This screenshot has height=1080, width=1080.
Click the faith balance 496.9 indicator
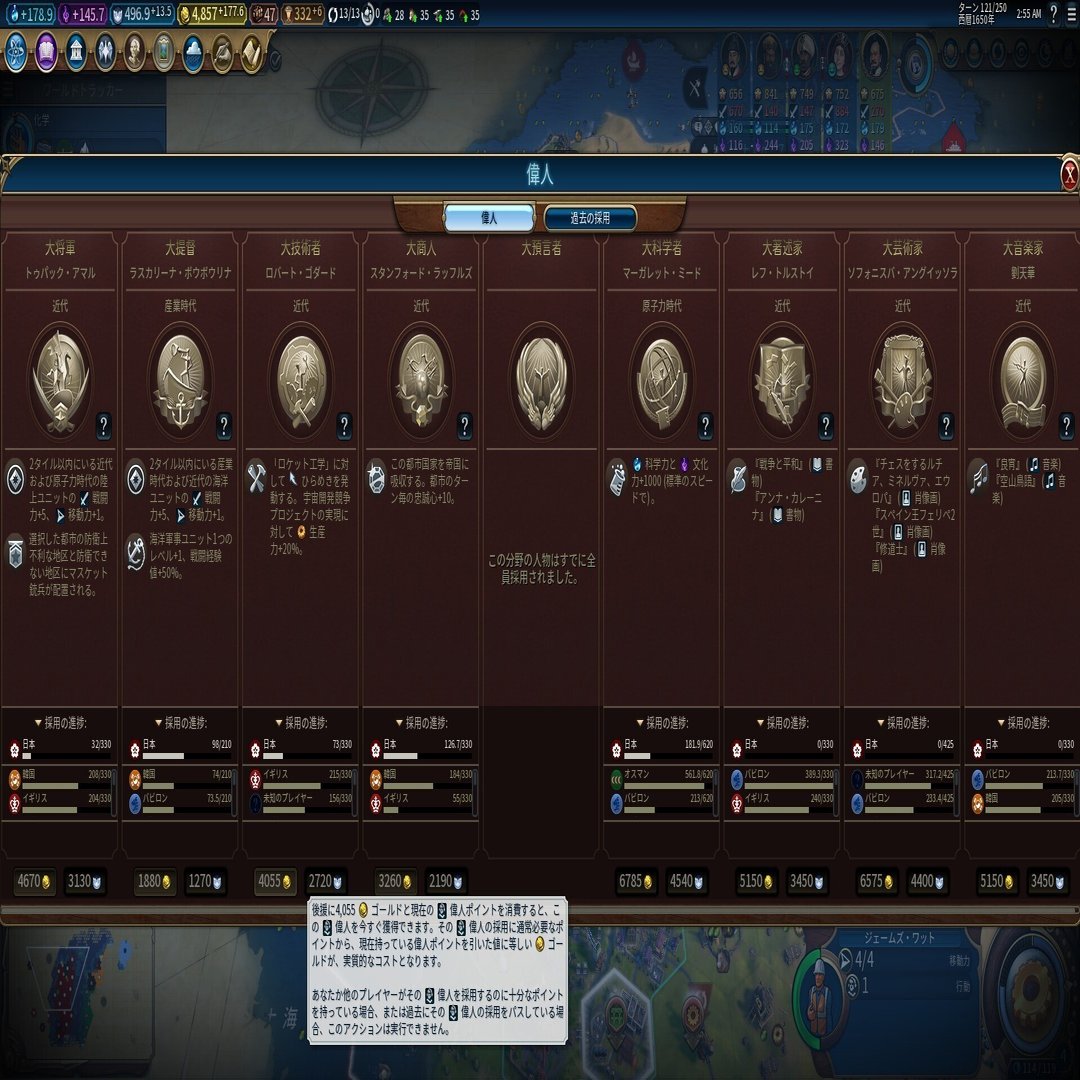tap(142, 14)
